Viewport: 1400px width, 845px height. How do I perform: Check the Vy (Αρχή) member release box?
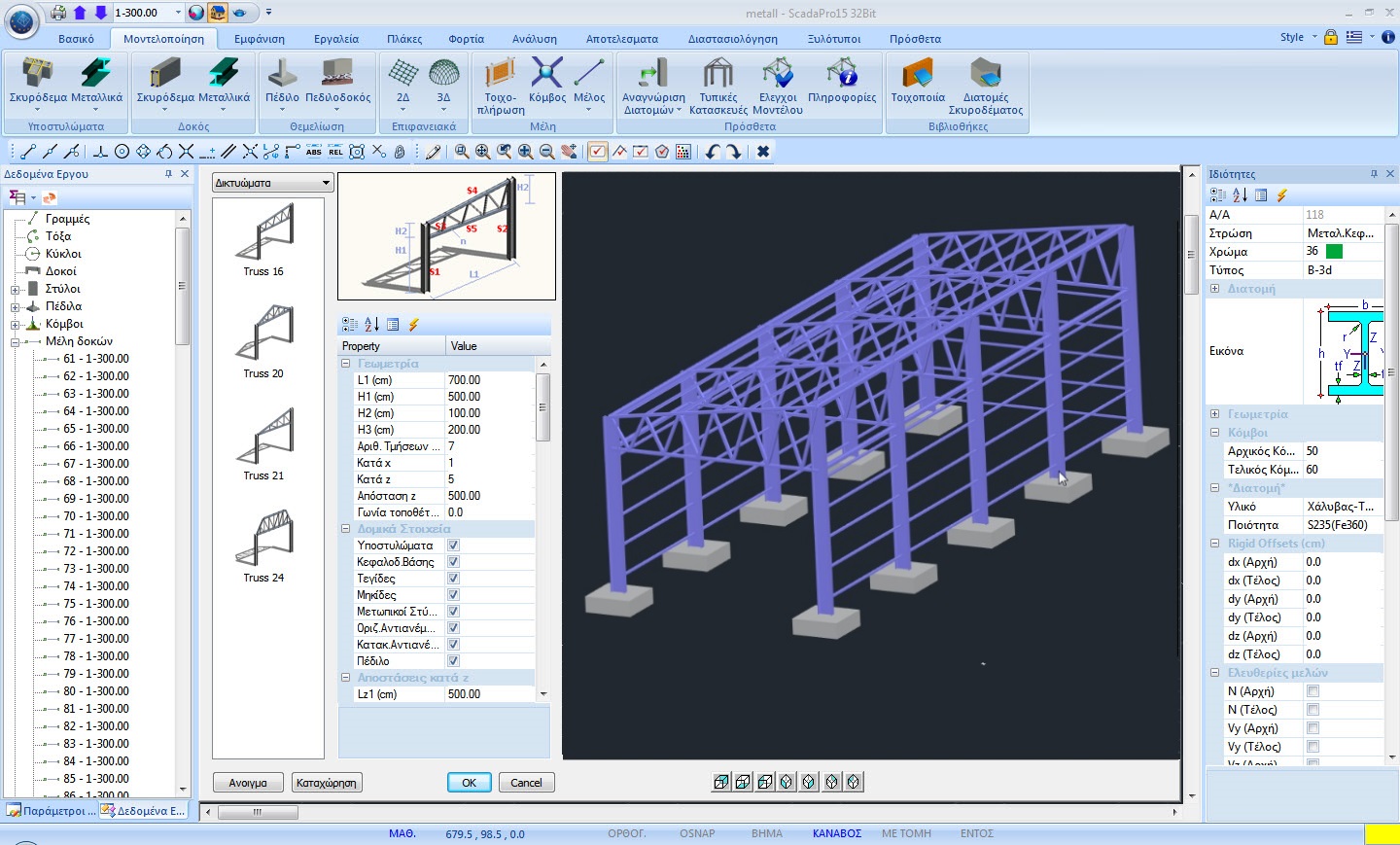(1312, 728)
